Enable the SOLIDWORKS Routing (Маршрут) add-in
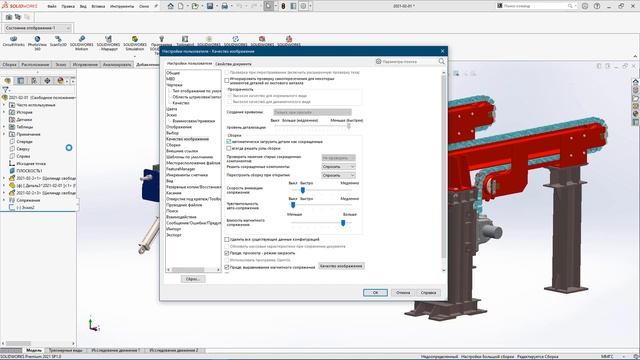Screen dimensions: 640x360 (109, 42)
